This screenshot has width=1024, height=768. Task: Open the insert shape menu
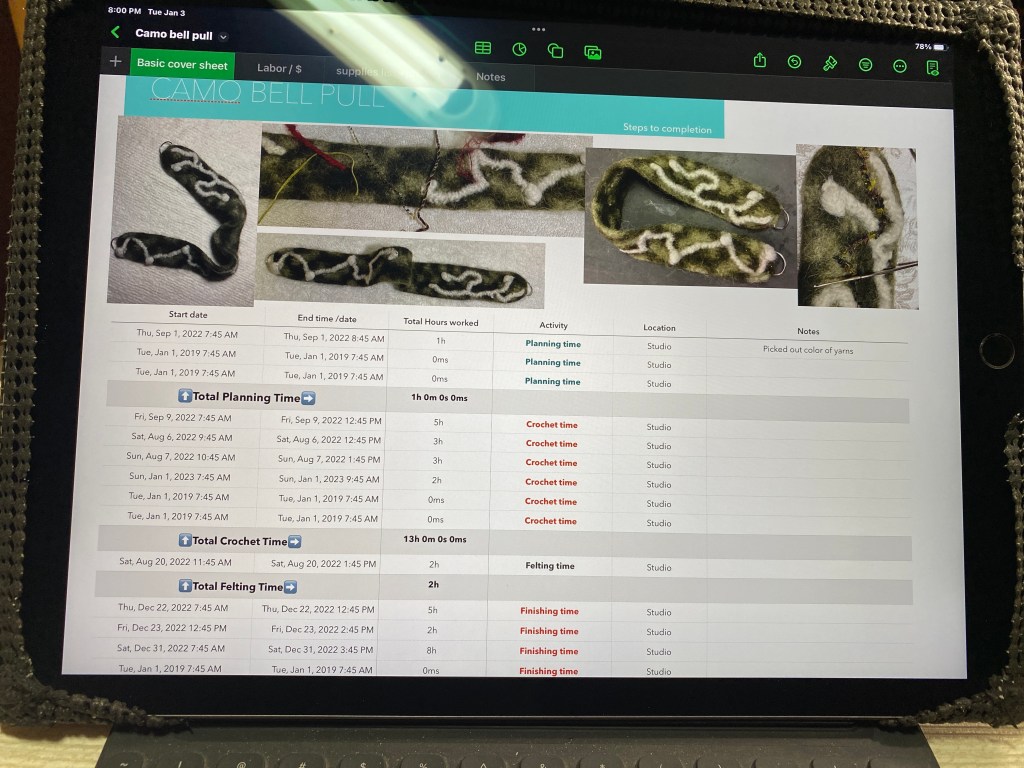[x=556, y=51]
